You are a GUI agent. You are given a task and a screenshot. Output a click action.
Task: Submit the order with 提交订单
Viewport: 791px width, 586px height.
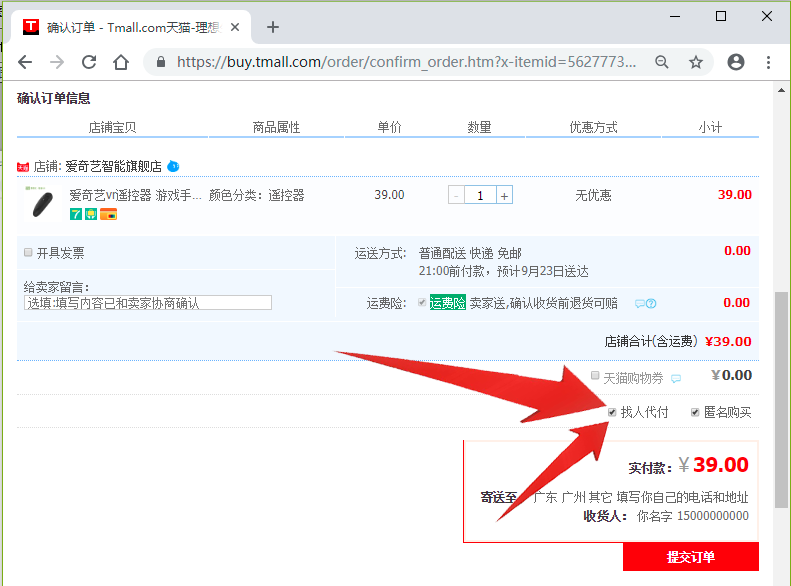(691, 557)
